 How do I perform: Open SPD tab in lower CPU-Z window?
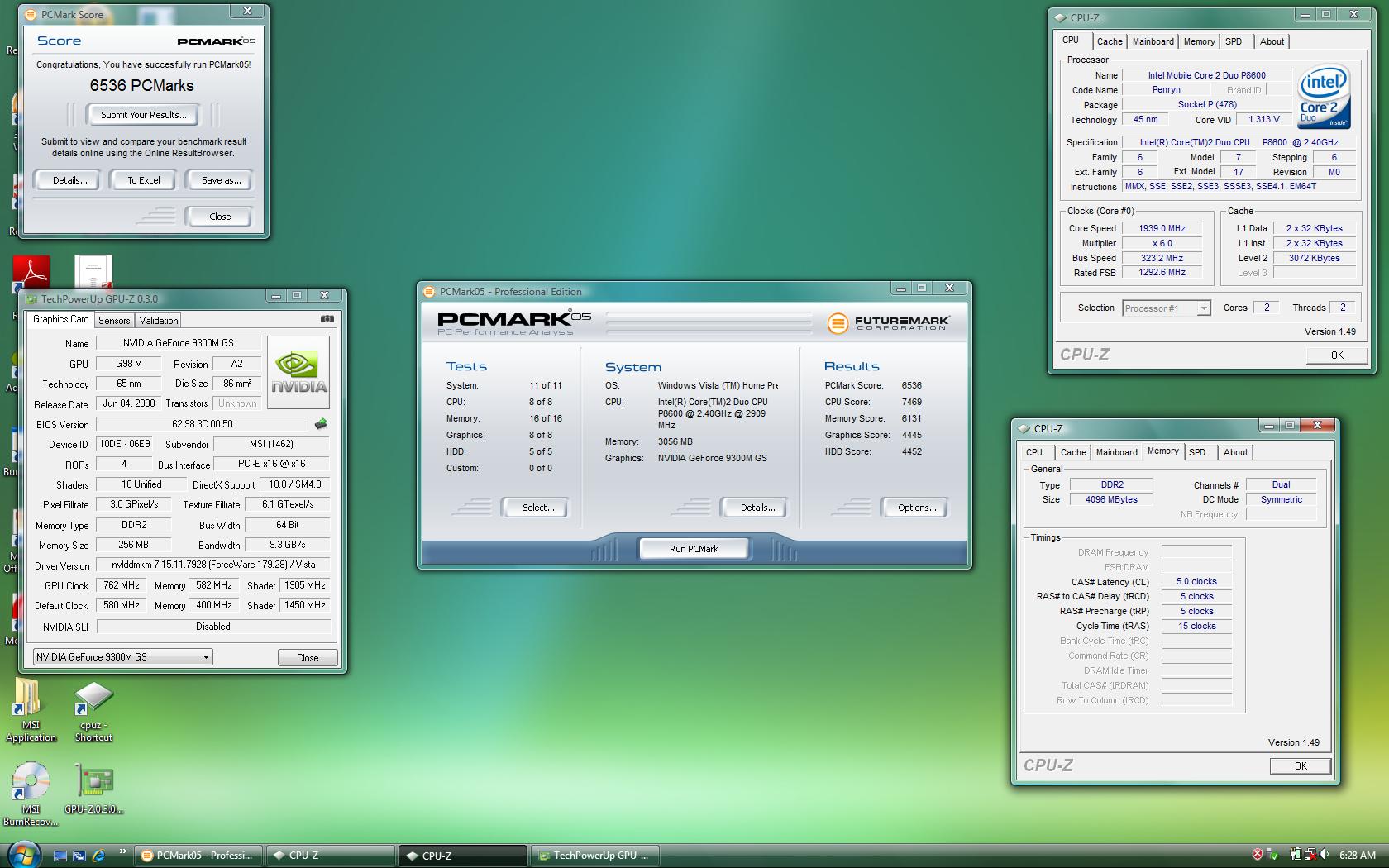pos(1197,452)
